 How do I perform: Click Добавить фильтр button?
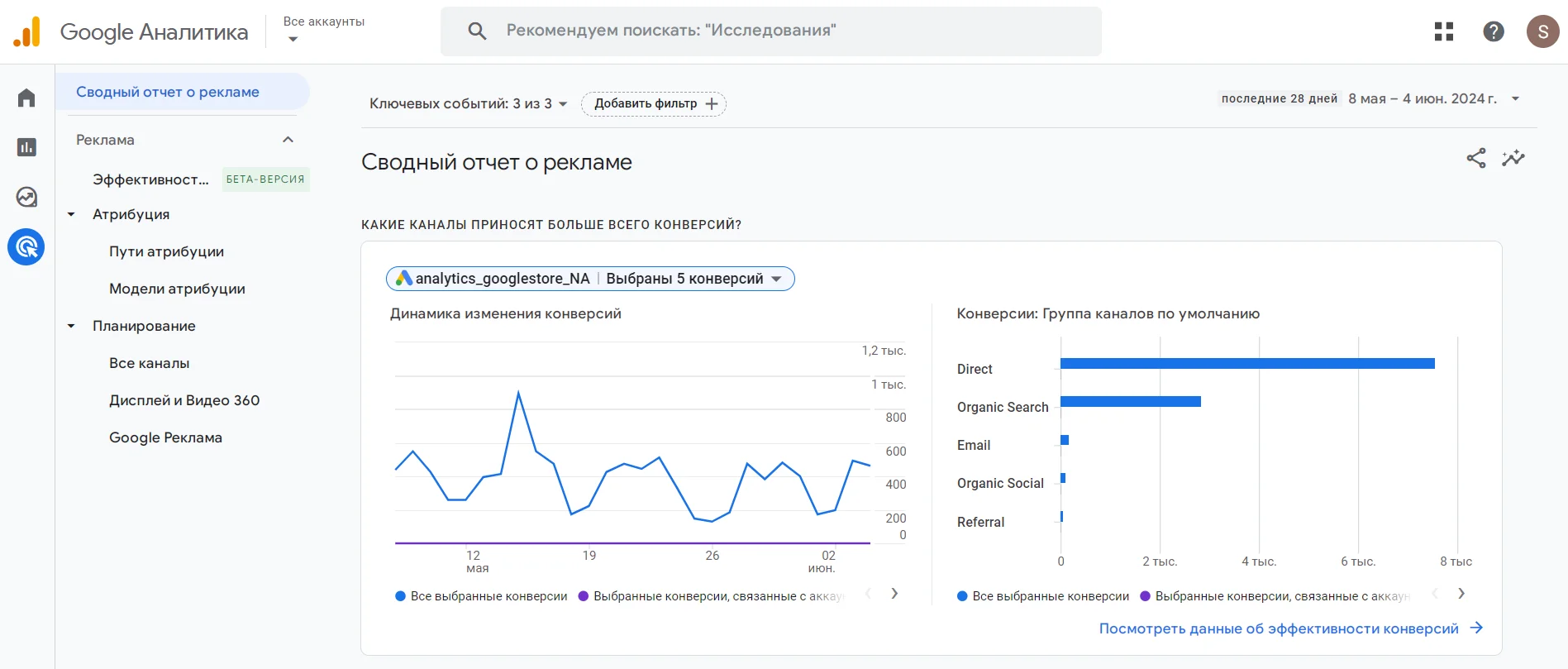coord(654,103)
